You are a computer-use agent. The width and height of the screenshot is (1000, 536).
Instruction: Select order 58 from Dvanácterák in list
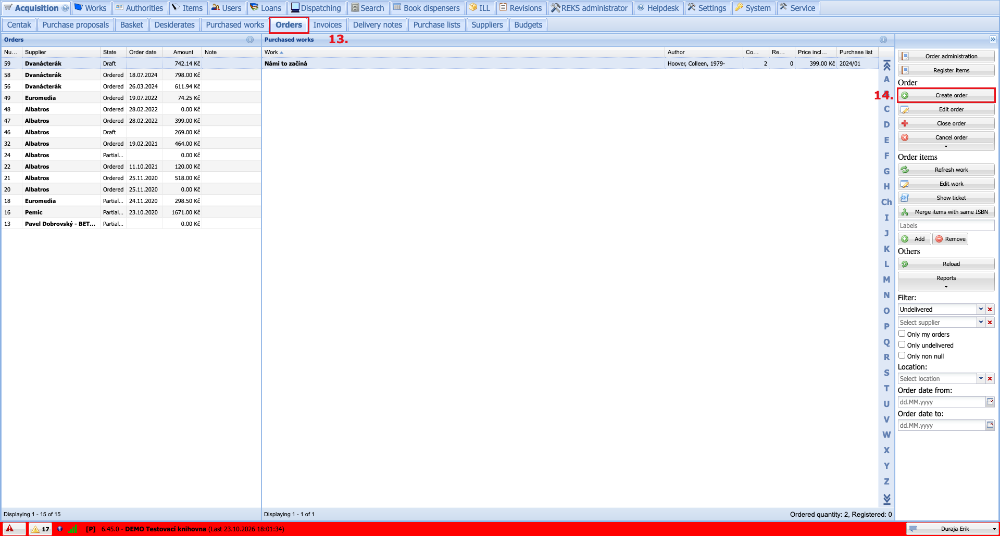pos(131,75)
